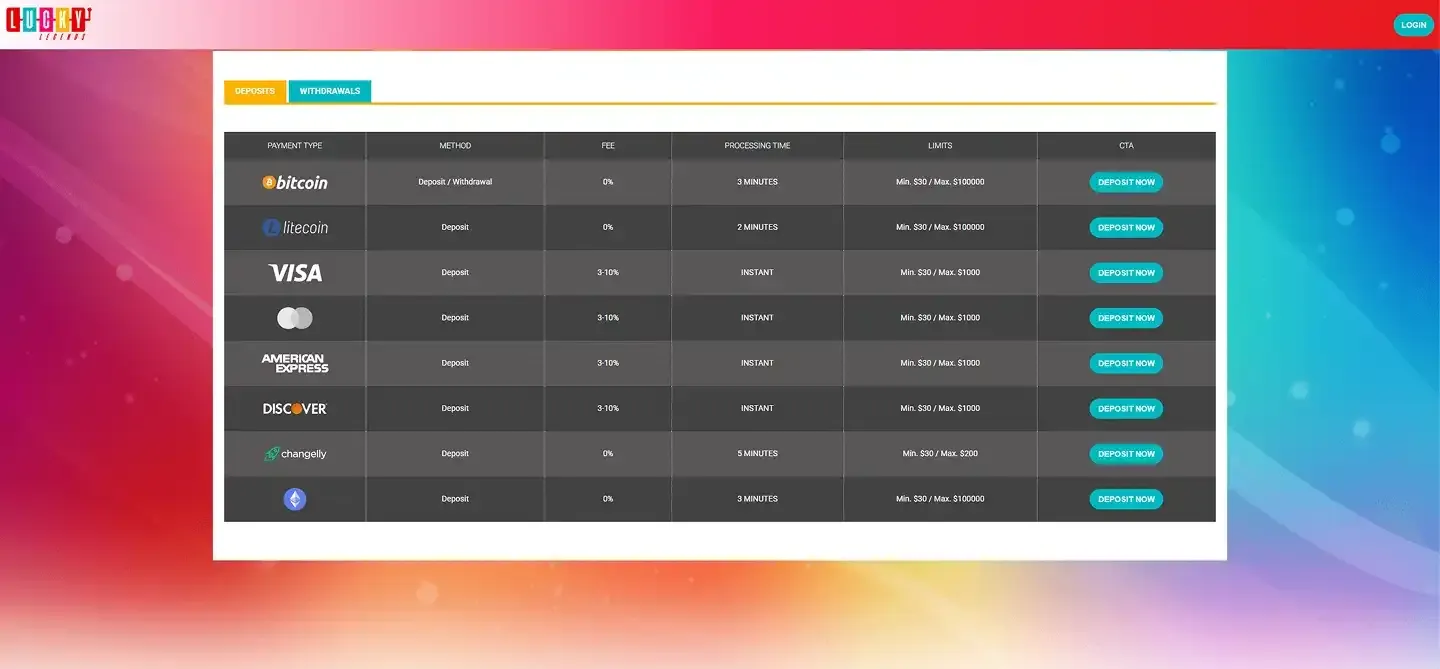
Task: Click the Fee column header
Action: (x=608, y=146)
